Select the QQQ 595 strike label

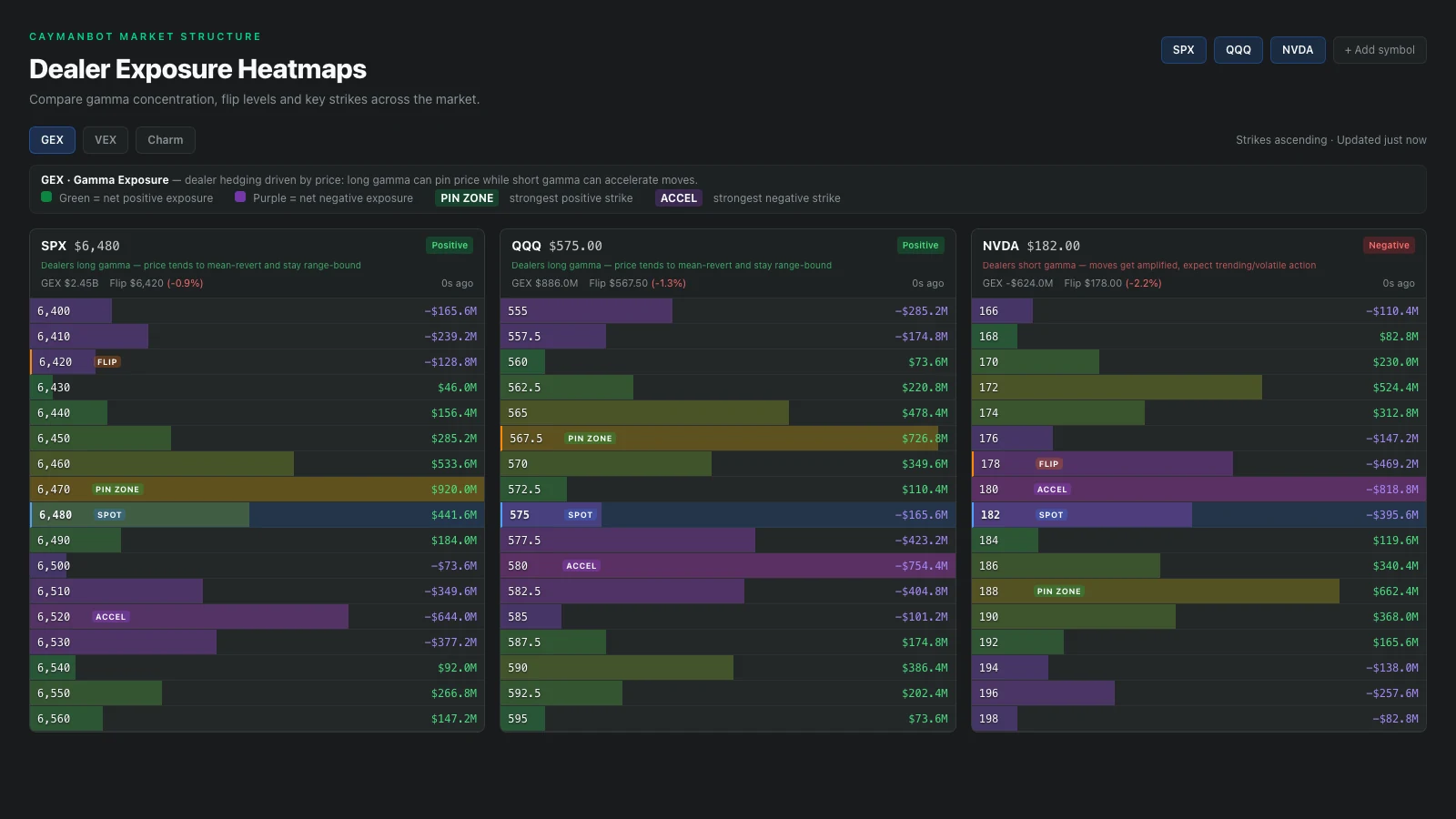pos(518,719)
